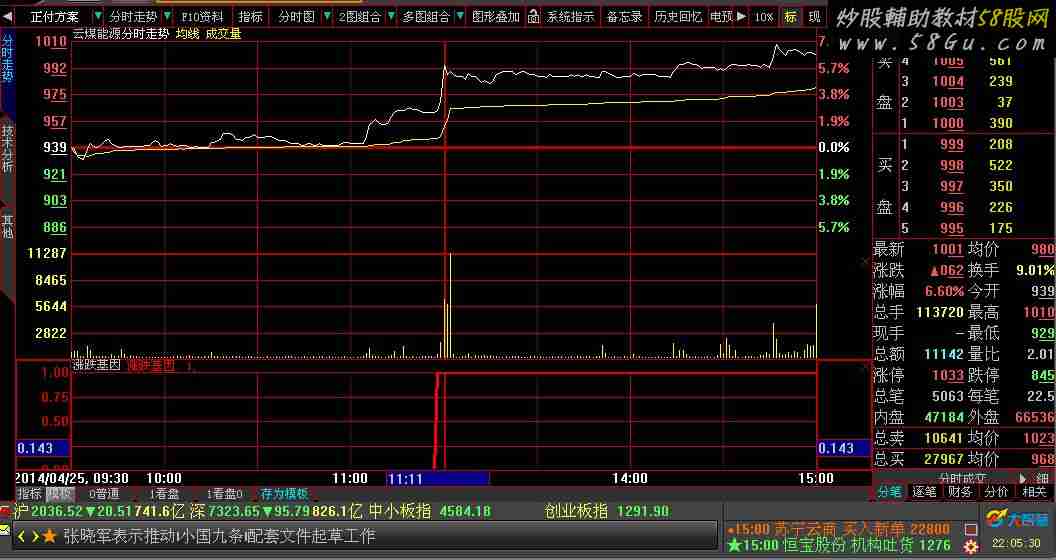Image resolution: width=1056 pixels, height=560 pixels.
Task: Select 分时图 toolbar item
Action: click(296, 17)
